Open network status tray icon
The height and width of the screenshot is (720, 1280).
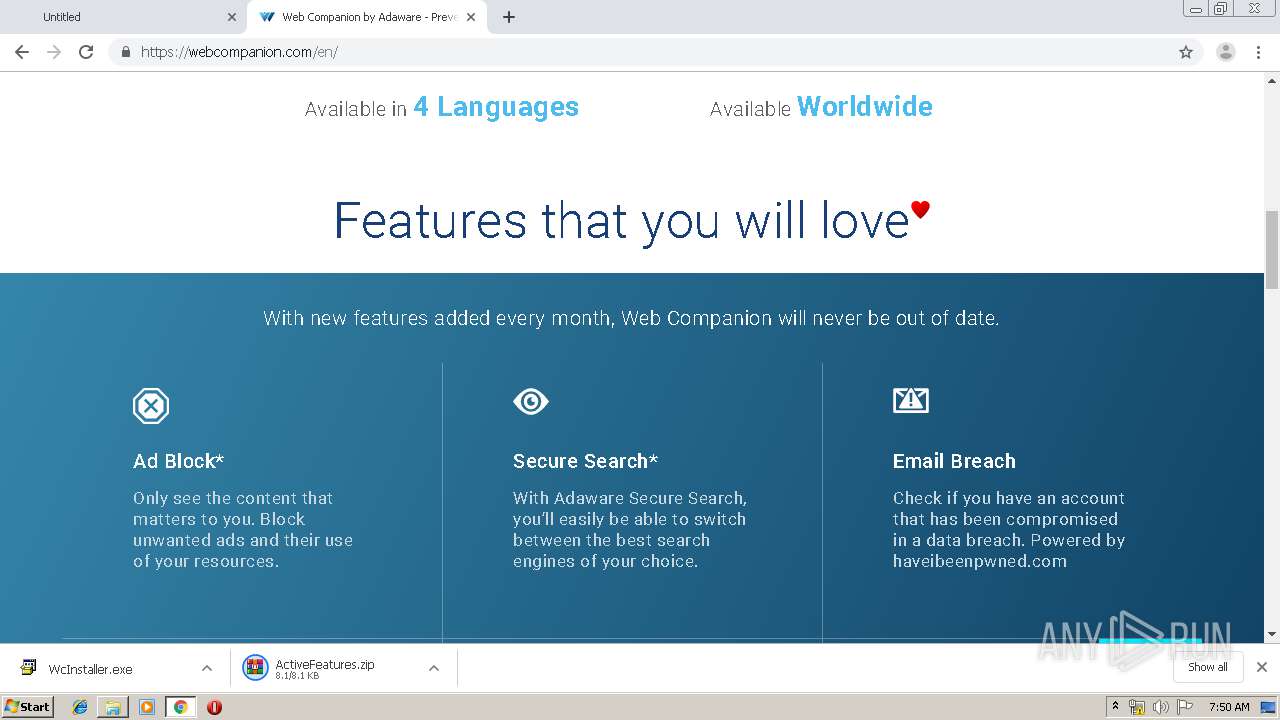[x=1137, y=707]
